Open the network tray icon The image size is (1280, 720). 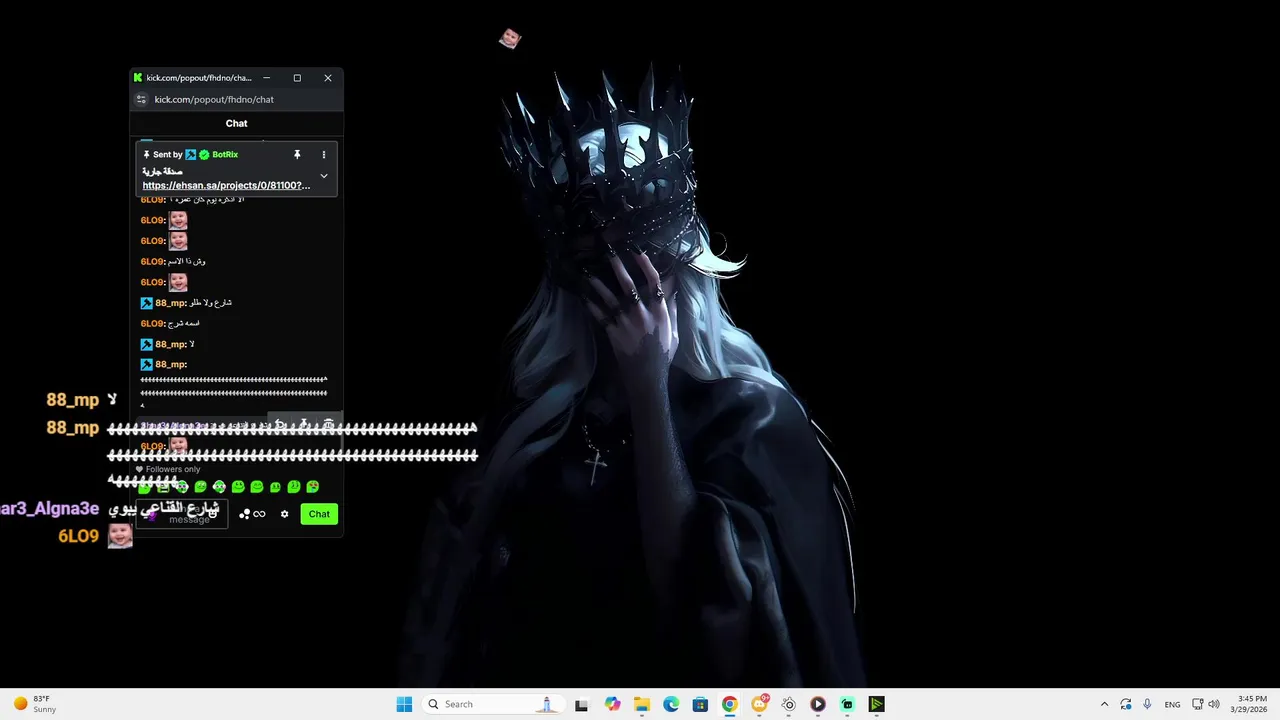pos(1198,704)
